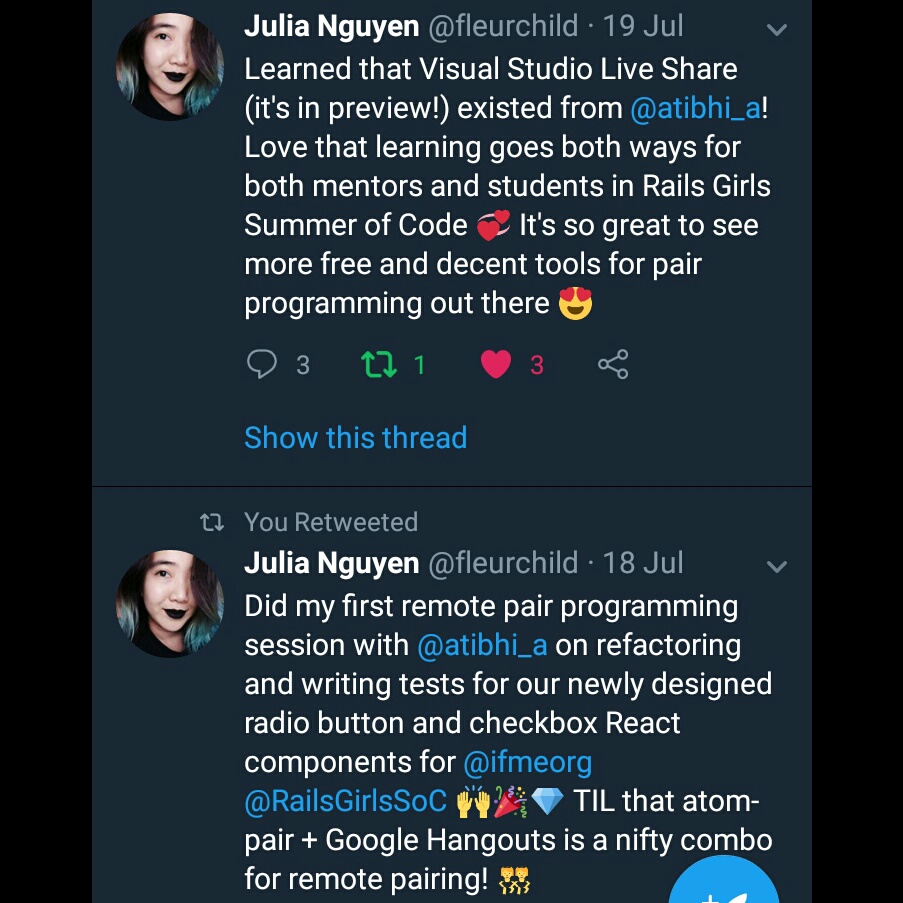Image resolution: width=903 pixels, height=903 pixels.
Task: Select Julia Nguyen name on 19 Jul tweet
Action: pos(332,26)
